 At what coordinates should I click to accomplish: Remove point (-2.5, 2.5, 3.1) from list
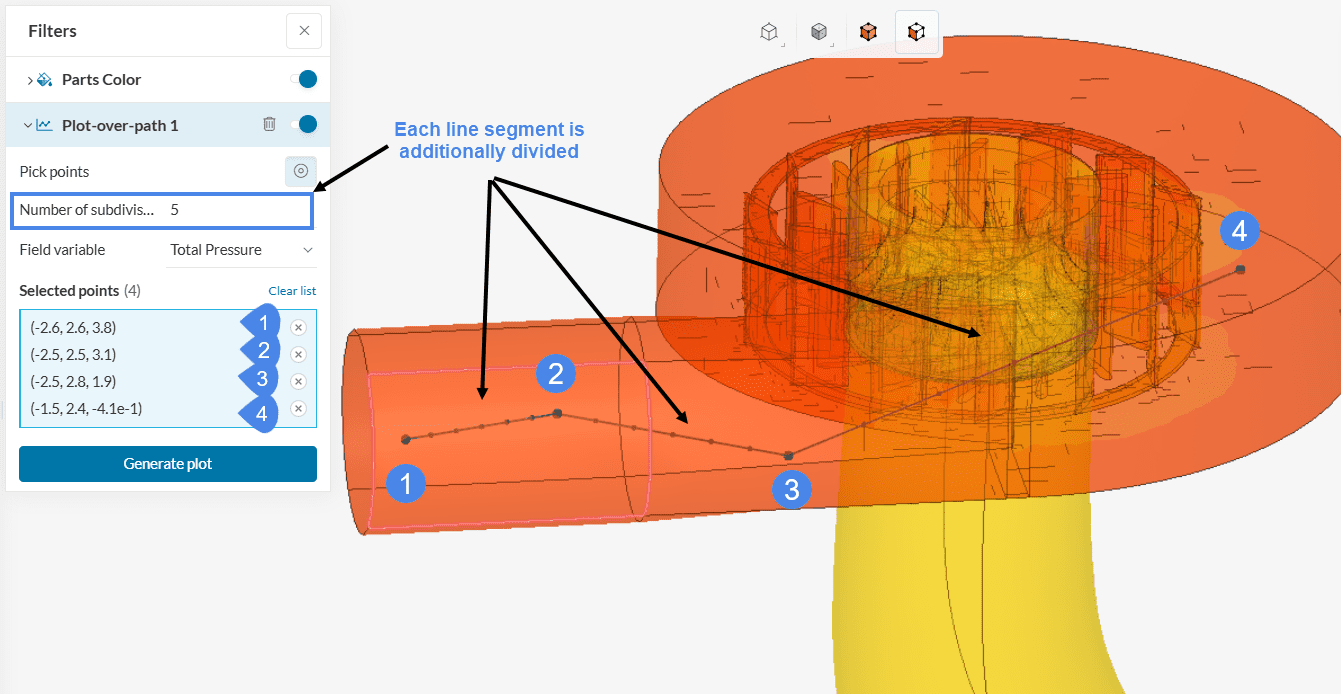click(x=298, y=354)
